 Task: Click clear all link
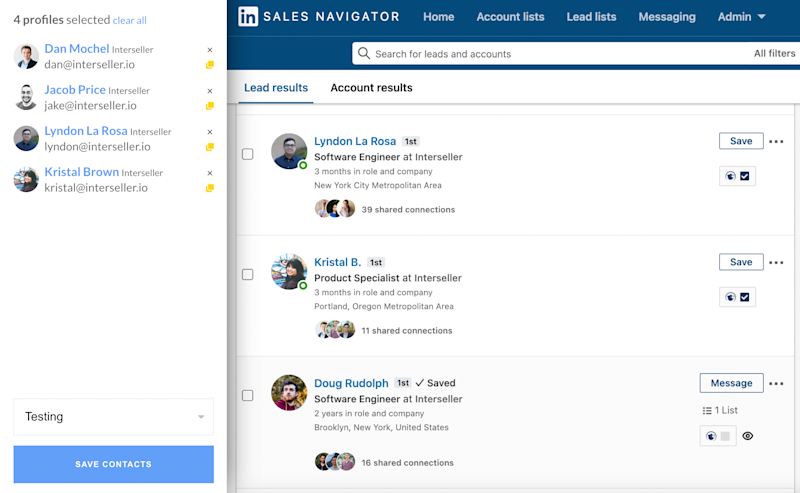pyautogui.click(x=130, y=20)
